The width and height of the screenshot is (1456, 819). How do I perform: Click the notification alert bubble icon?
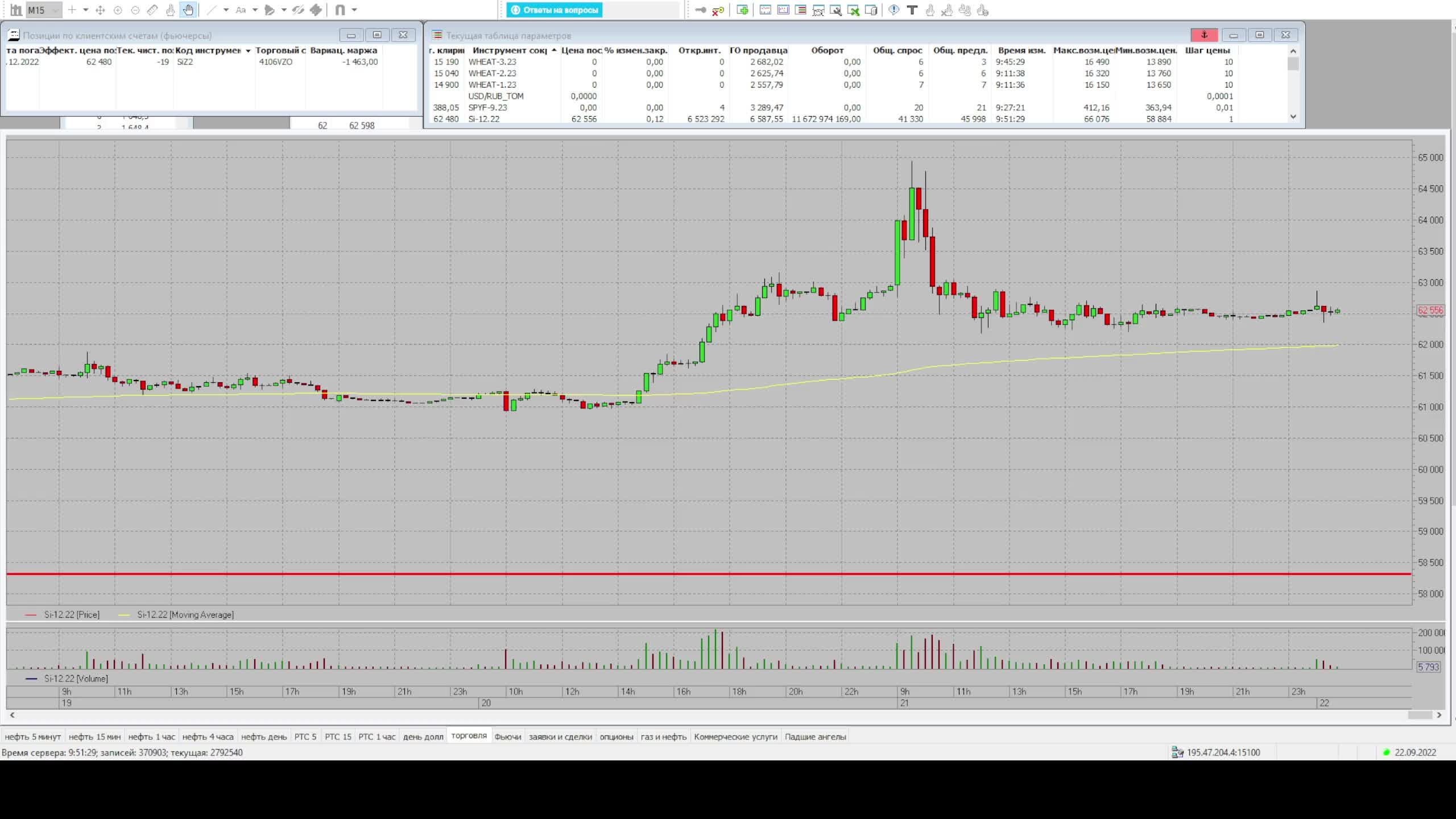tap(894, 10)
